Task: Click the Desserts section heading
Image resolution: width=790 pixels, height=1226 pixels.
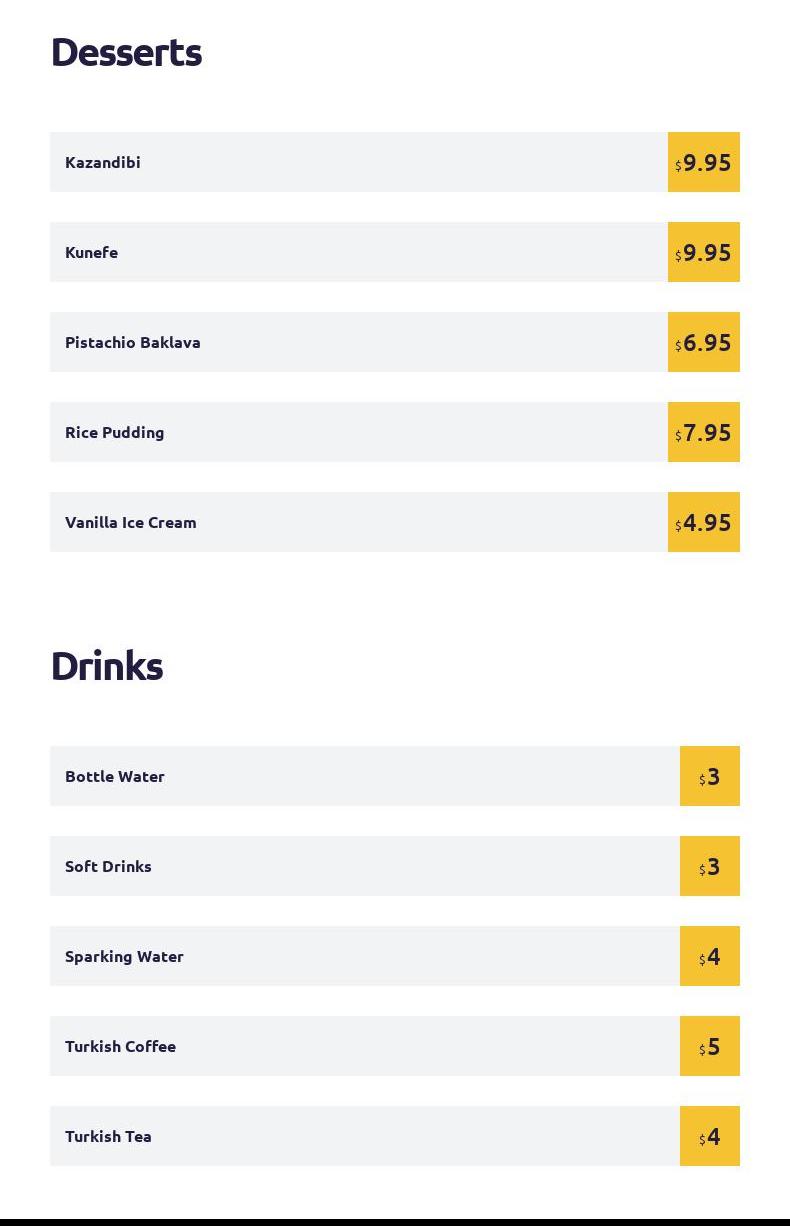Action: [x=127, y=52]
